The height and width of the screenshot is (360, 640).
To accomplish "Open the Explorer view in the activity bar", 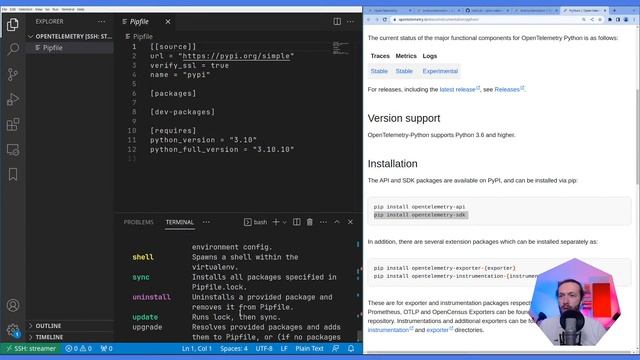I will [x=13, y=24].
